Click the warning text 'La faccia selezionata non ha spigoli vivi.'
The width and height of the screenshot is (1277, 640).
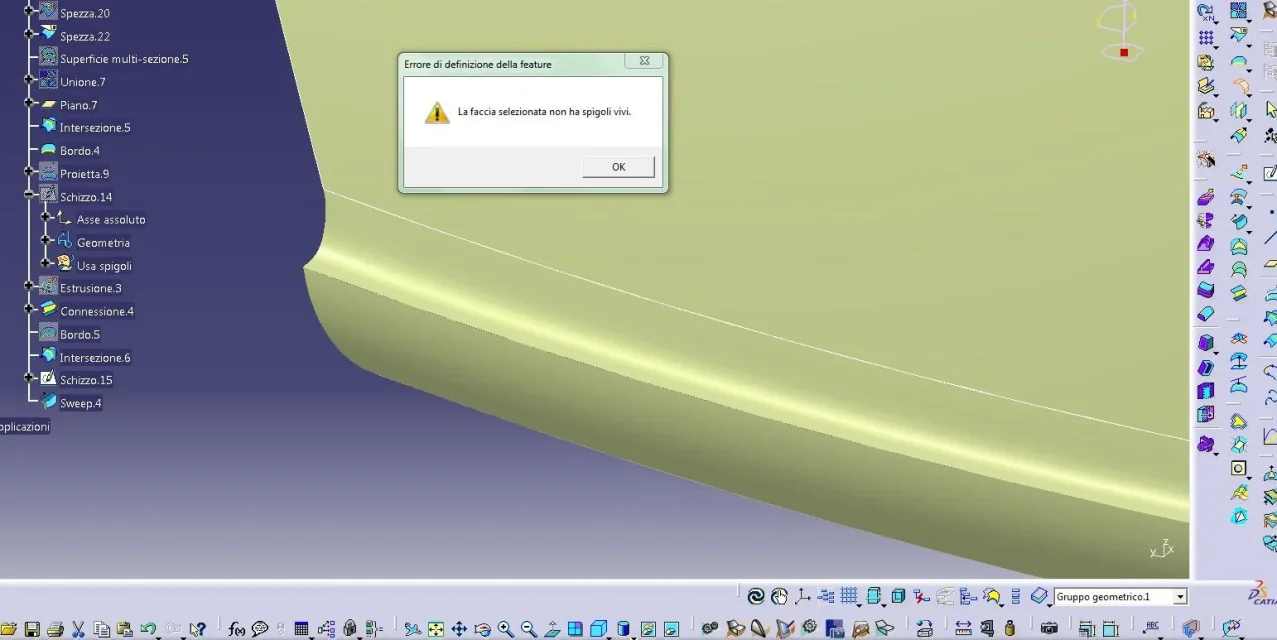pyautogui.click(x=544, y=112)
